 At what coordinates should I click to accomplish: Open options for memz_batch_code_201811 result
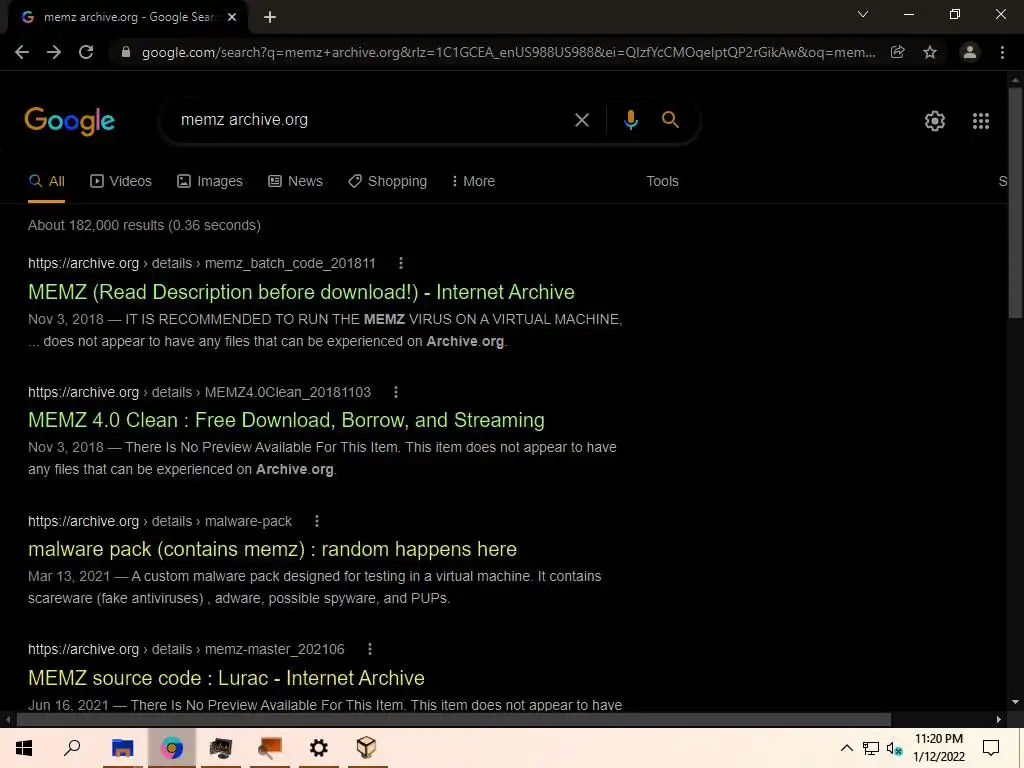(x=401, y=263)
